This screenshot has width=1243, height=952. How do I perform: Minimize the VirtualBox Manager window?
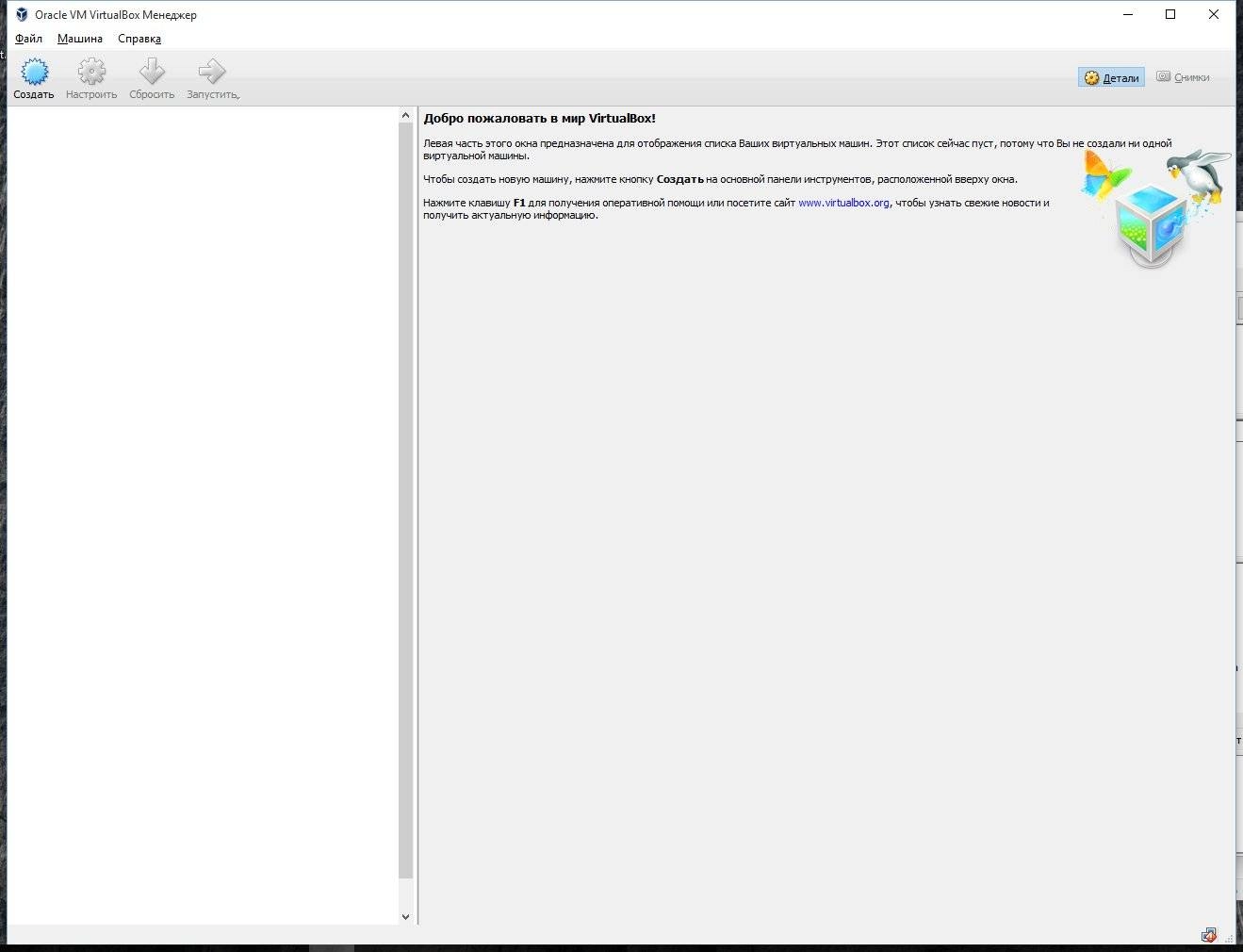(x=1127, y=14)
